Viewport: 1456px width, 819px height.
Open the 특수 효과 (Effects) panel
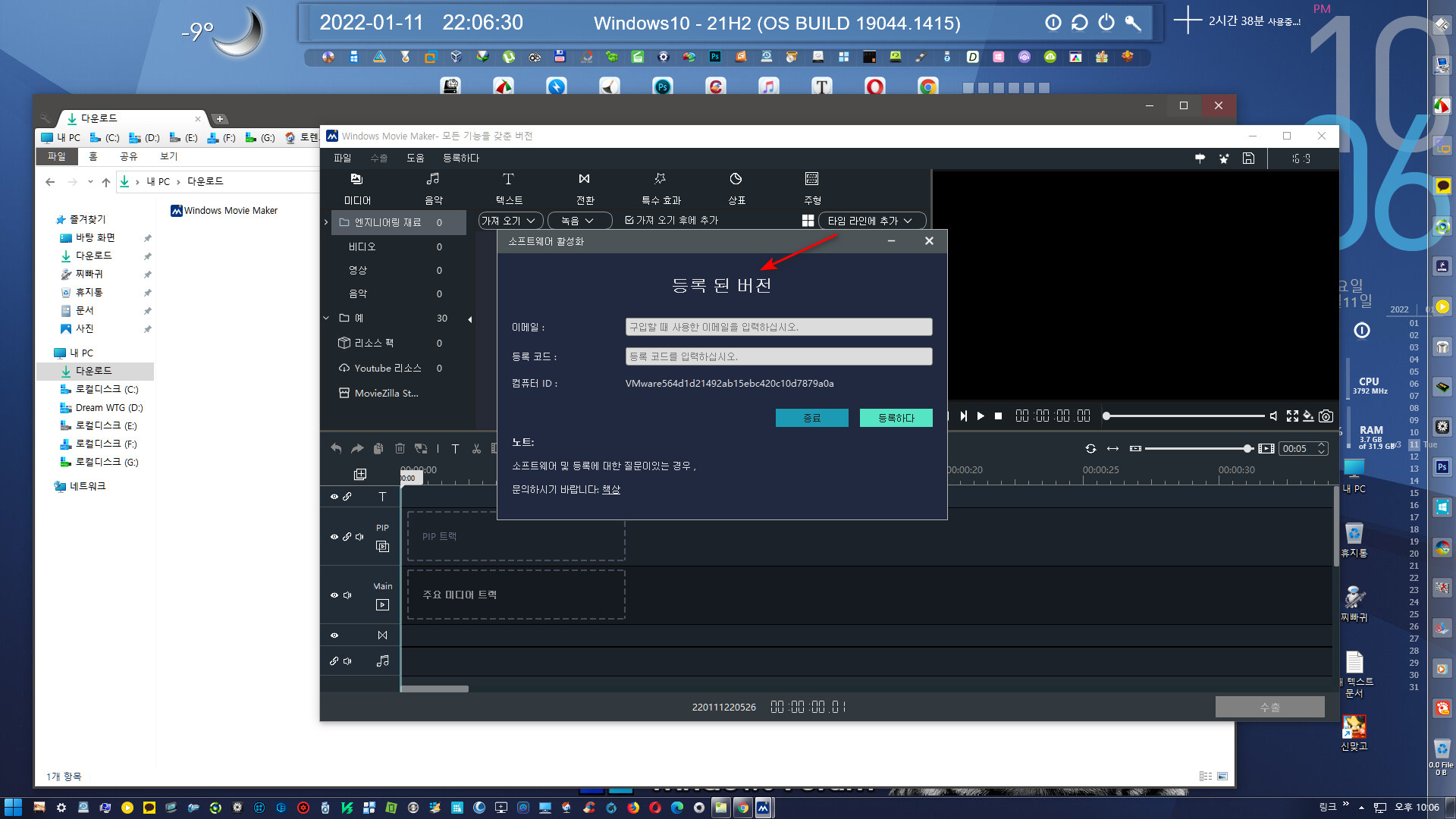point(661,188)
